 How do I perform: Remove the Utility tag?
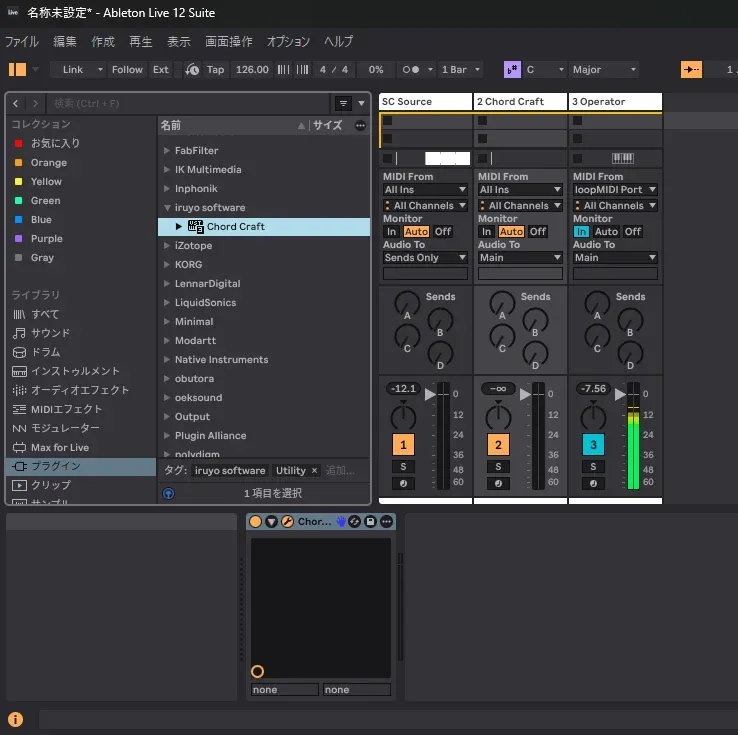[x=314, y=471]
